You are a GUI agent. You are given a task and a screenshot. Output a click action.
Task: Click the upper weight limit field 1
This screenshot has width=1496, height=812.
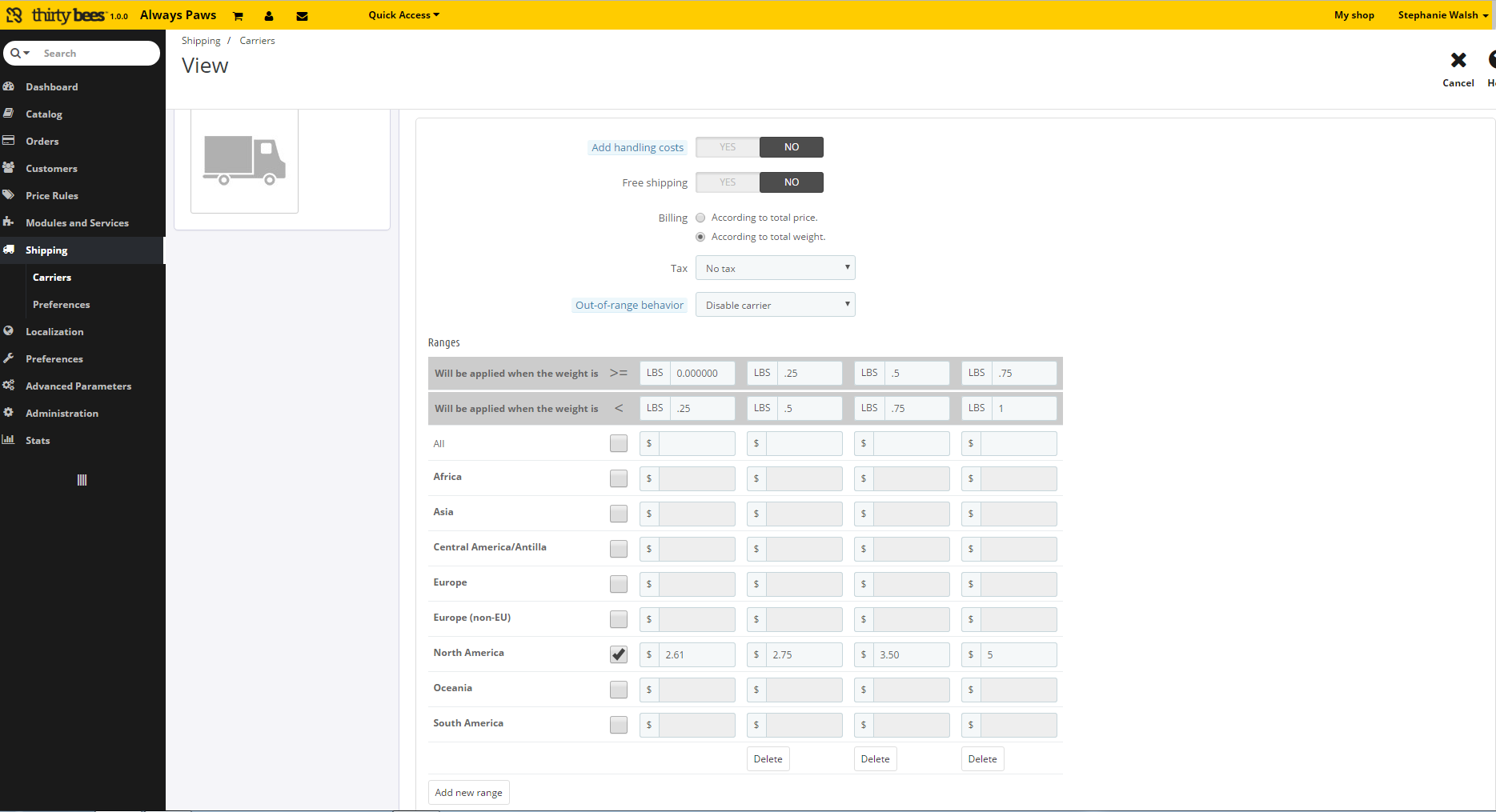[1025, 408]
